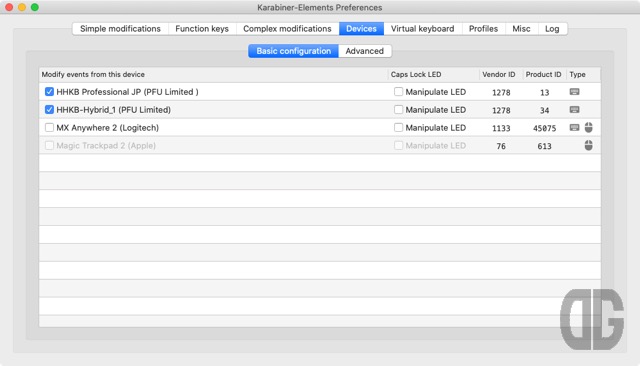Click vendor ID value 76
The height and width of the screenshot is (366, 640).
point(501,146)
